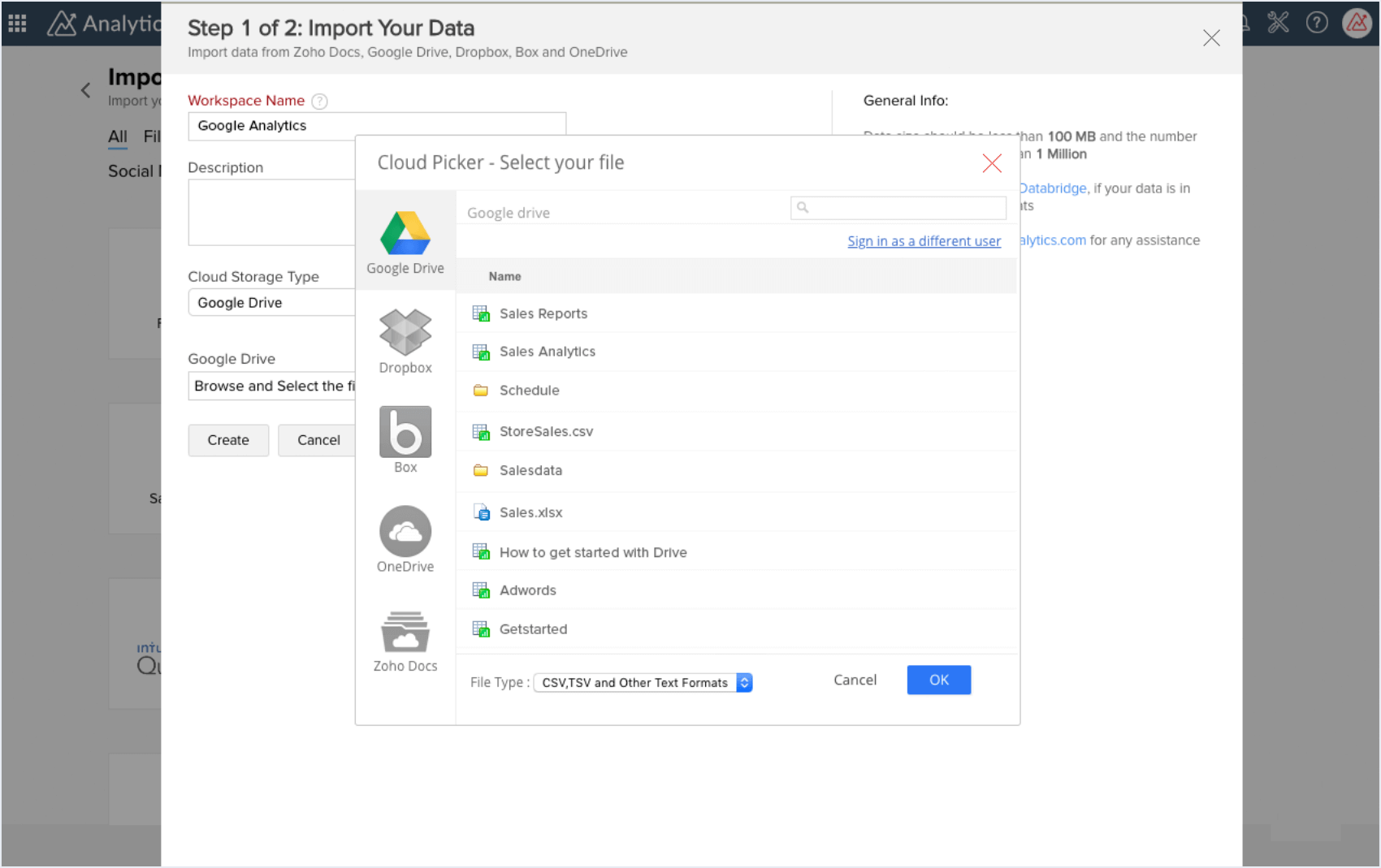Select the Sales Reports file name
This screenshot has height=868, width=1381.
click(543, 313)
